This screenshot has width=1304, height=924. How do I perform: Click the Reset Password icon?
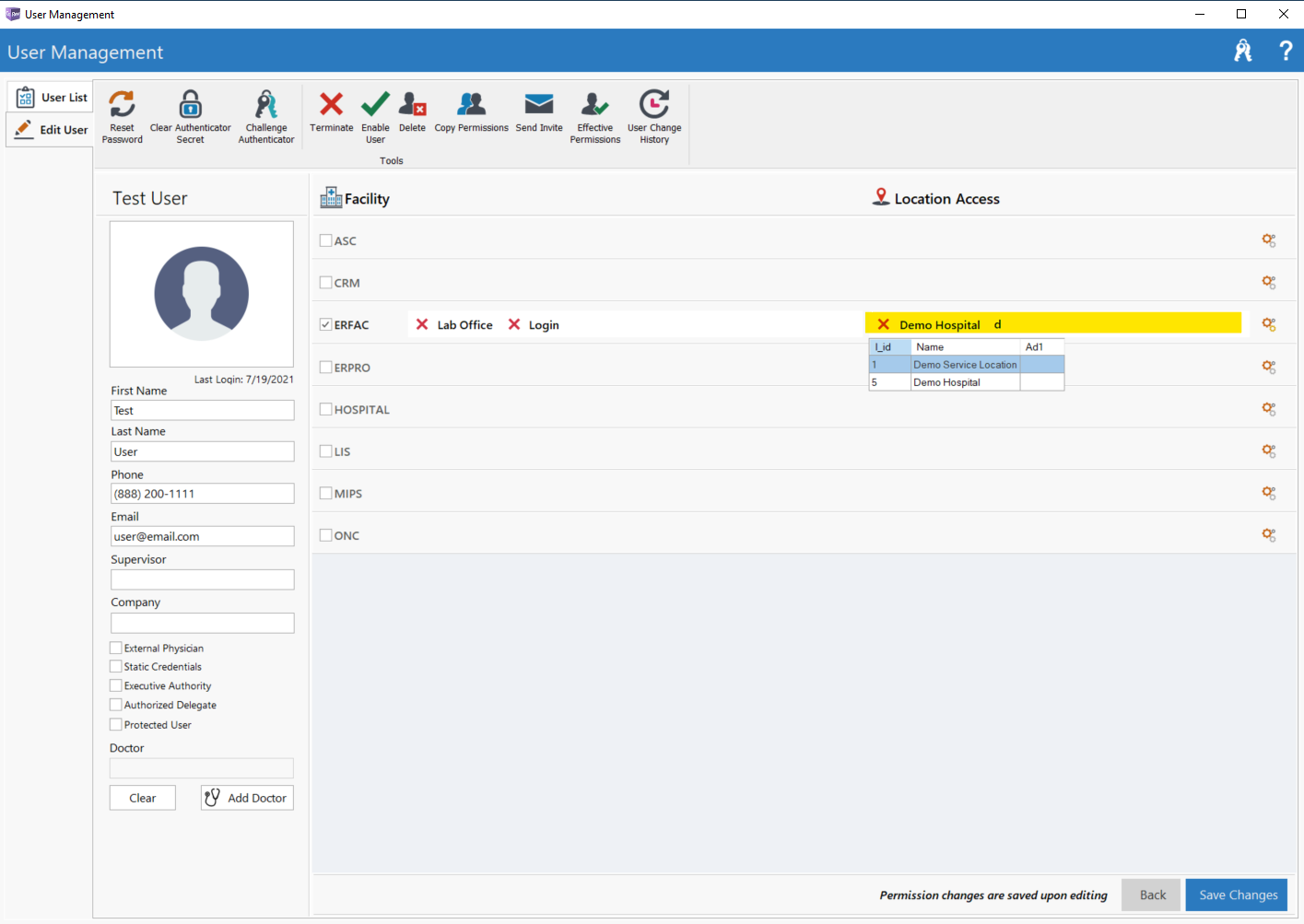(122, 105)
